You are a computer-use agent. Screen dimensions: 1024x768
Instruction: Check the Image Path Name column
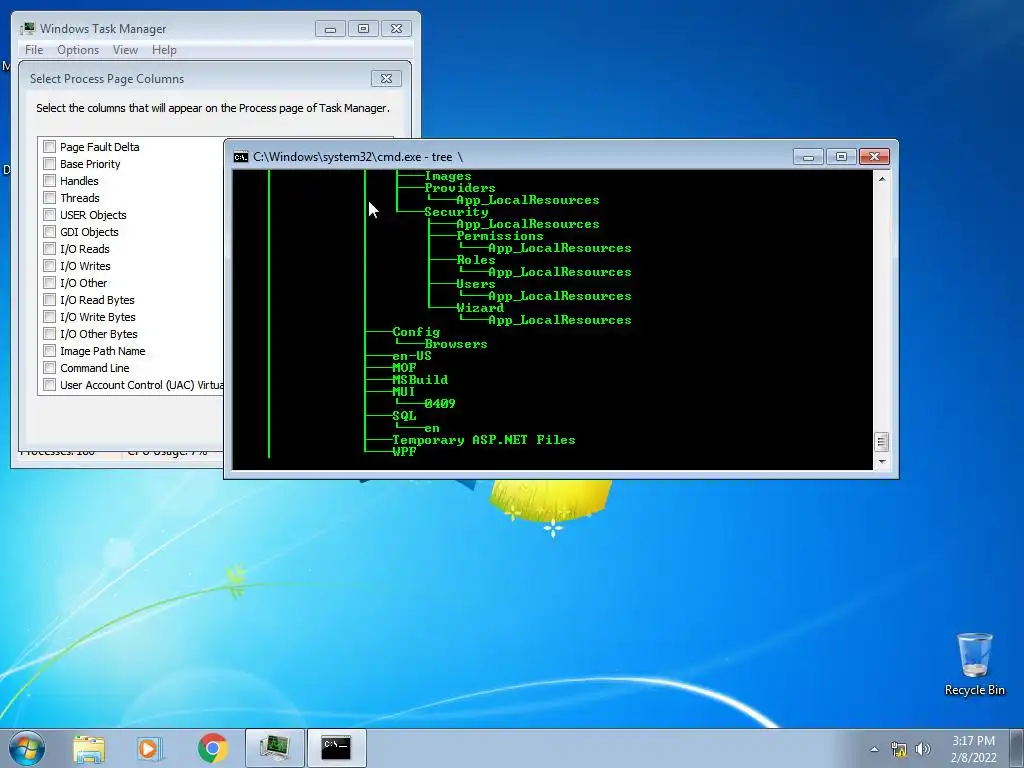(50, 350)
